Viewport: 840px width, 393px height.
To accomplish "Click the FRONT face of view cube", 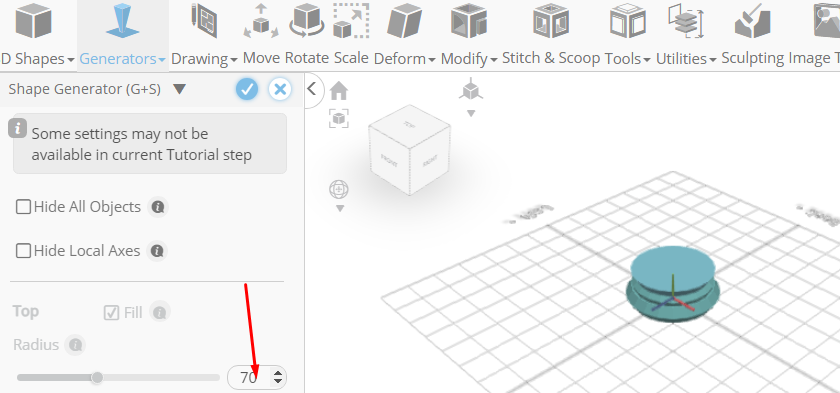I will [x=389, y=159].
